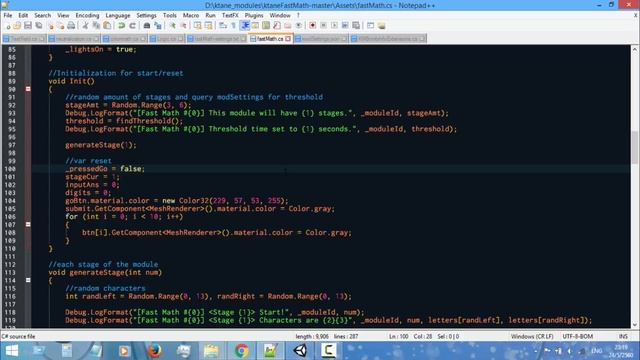Open the Language menu

pos(118,15)
